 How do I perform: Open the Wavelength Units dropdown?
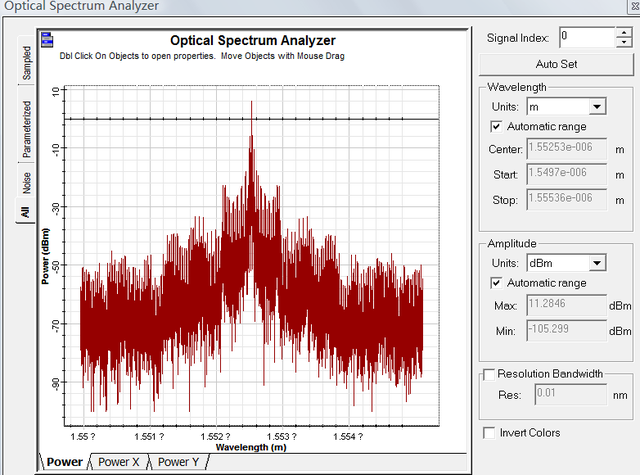(x=597, y=107)
